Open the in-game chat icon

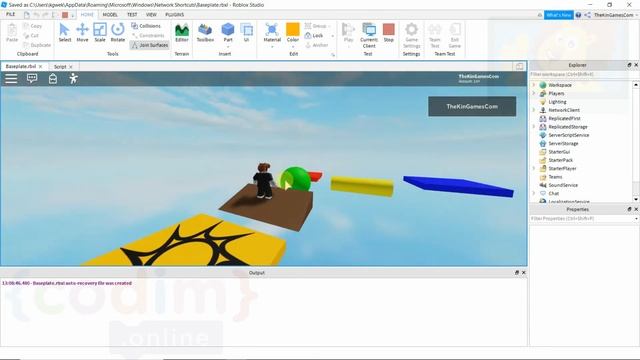(x=32, y=78)
